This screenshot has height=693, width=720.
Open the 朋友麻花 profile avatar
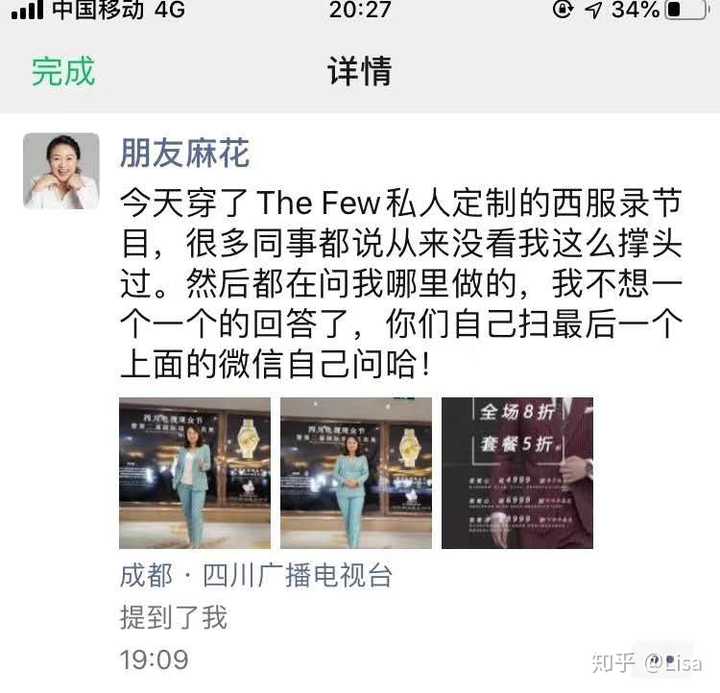[61, 171]
